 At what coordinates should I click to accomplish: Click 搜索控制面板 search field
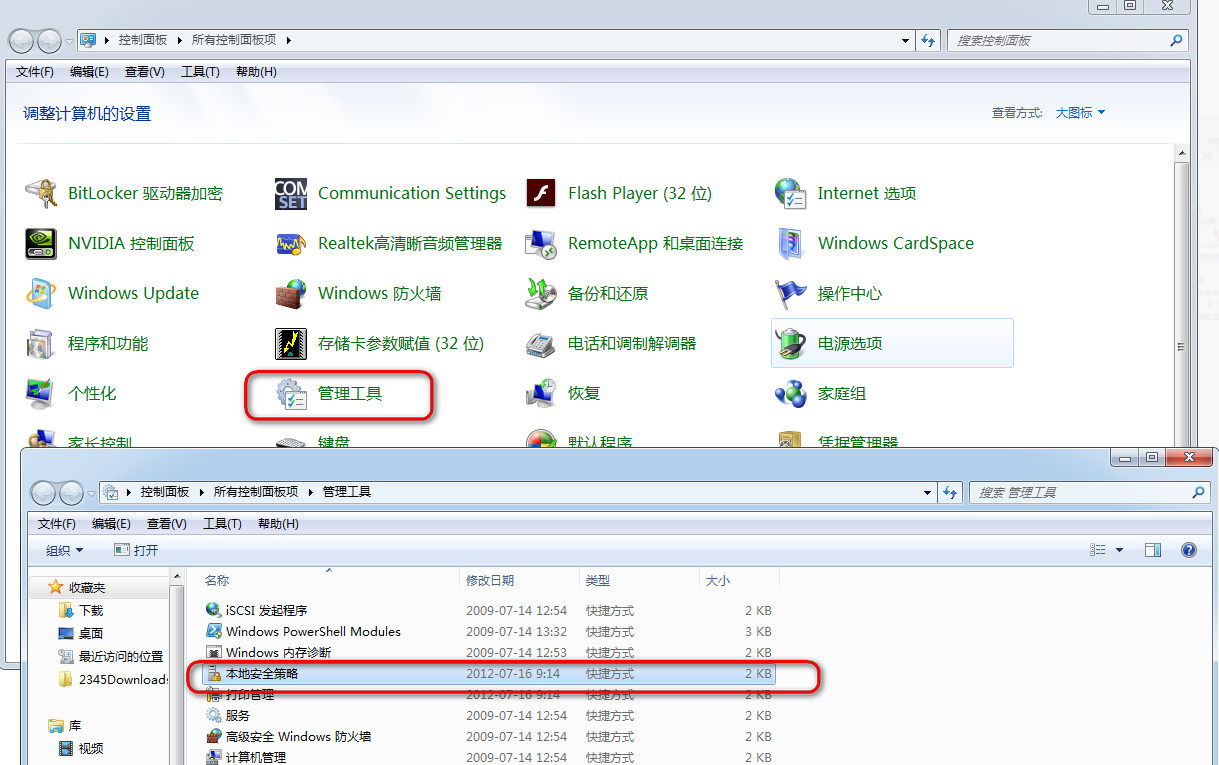[x=1067, y=41]
